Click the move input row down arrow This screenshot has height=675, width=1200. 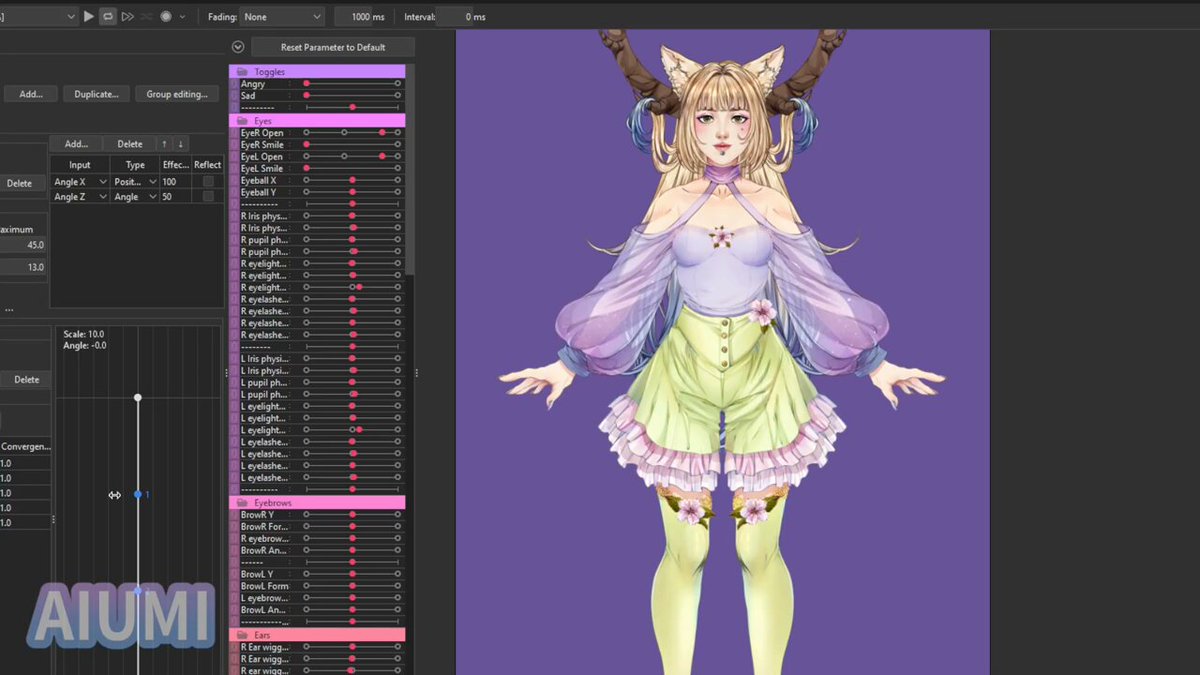(181, 144)
